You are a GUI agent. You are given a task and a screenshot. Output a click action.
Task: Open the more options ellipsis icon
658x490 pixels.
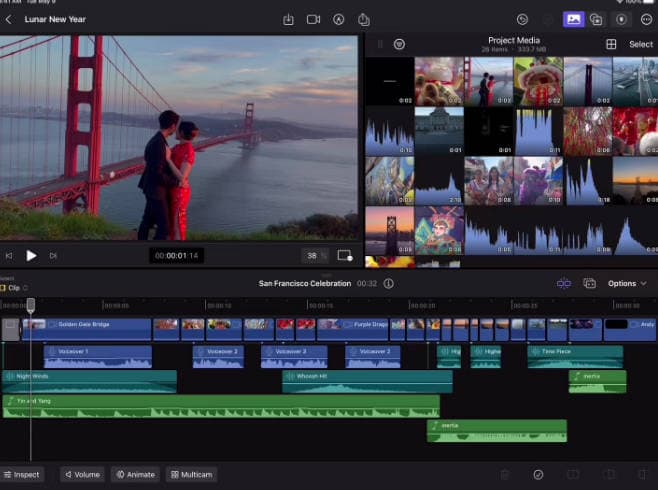pos(646,19)
